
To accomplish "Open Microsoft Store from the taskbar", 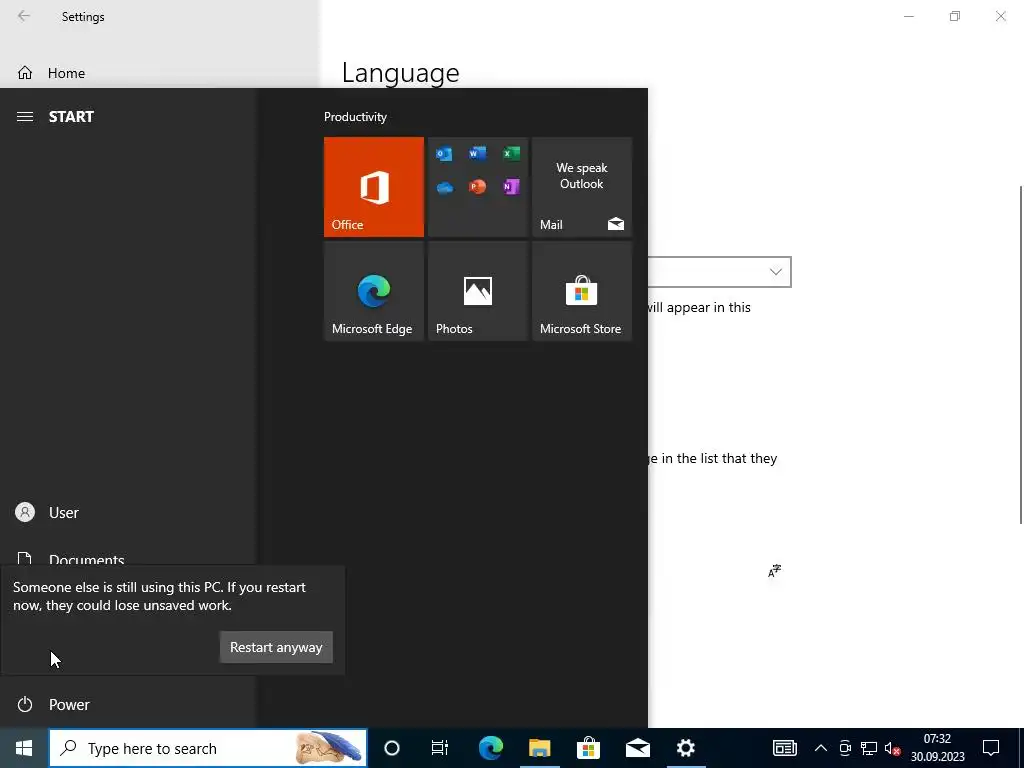I will point(588,748).
